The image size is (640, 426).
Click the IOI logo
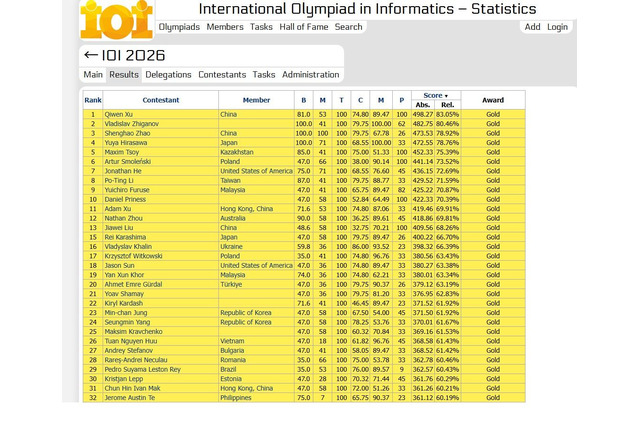click(116, 20)
